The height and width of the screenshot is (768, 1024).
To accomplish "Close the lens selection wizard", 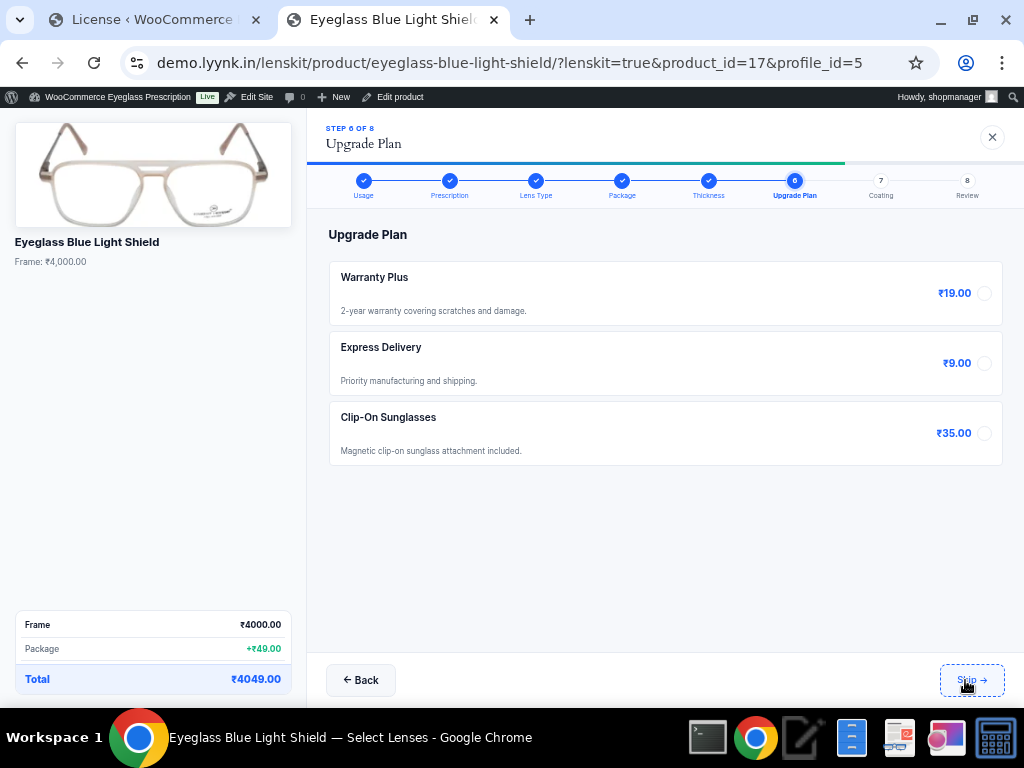I will tap(992, 137).
